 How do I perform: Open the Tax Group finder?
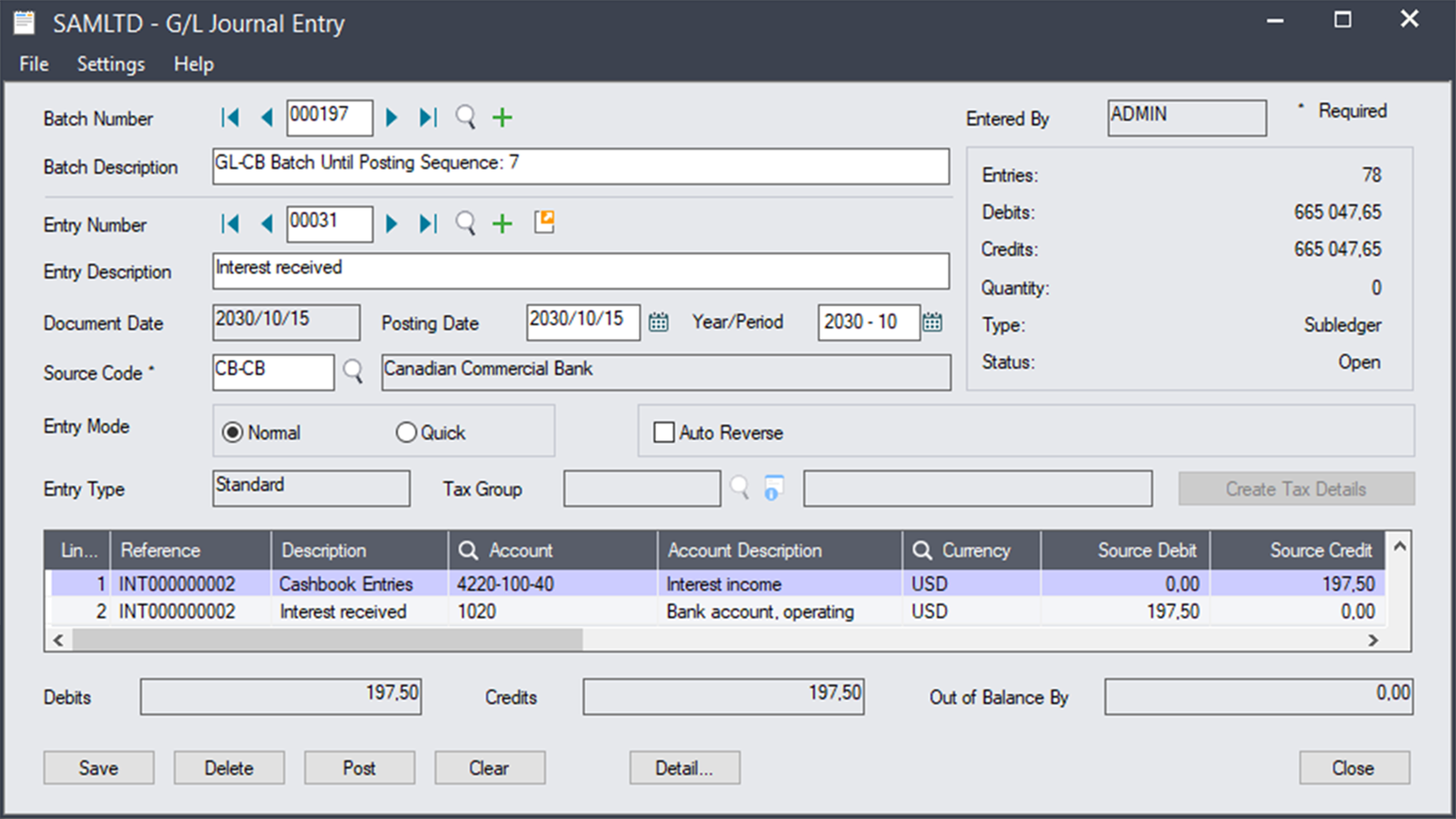[x=741, y=488]
